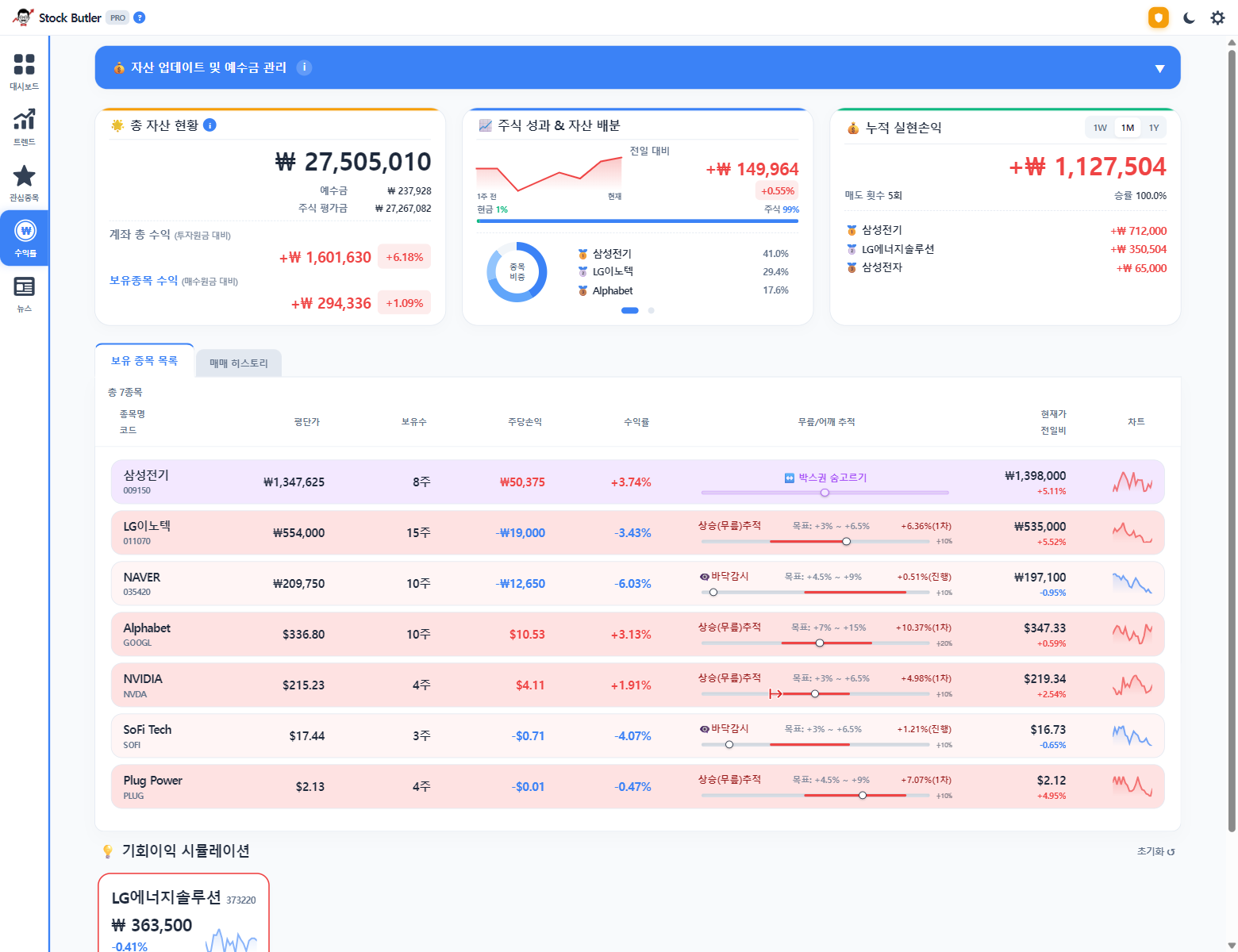Open 삼성전기 mini chart
The image size is (1238, 952).
click(x=1132, y=482)
